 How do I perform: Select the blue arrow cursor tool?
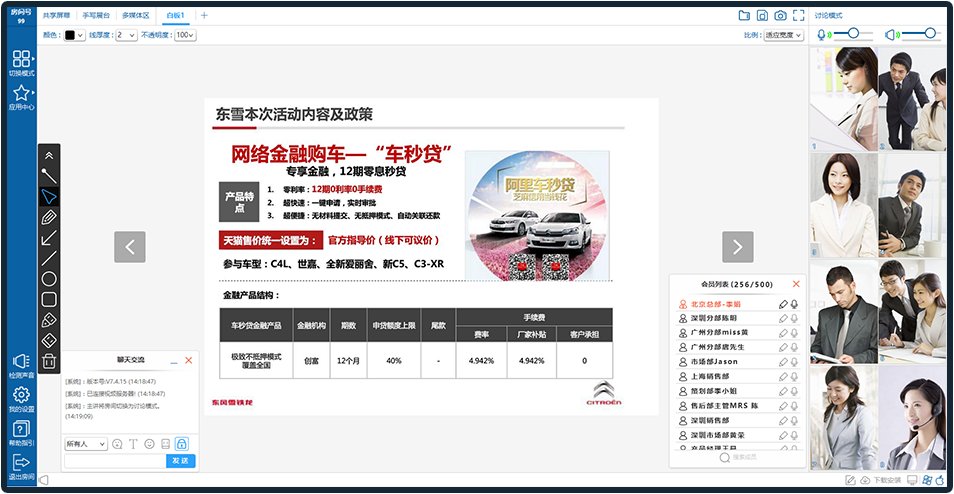coord(49,197)
